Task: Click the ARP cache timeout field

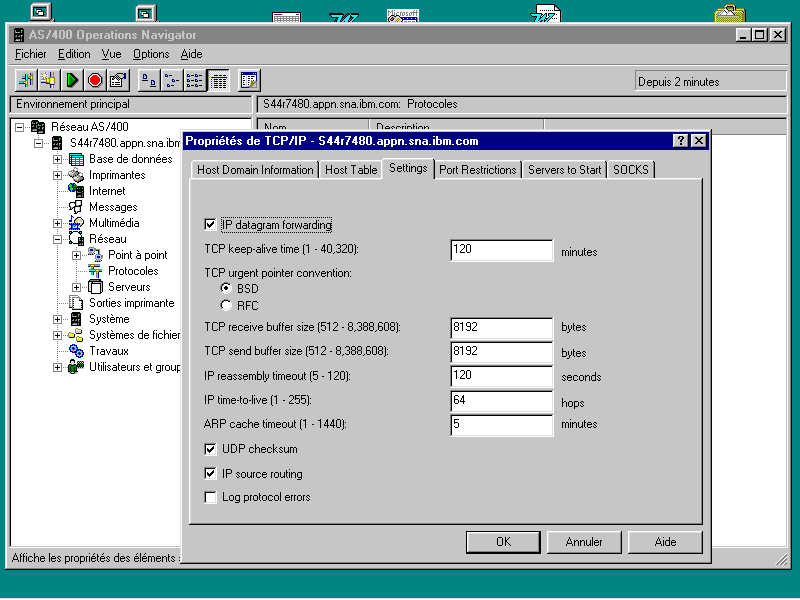Action: (502, 425)
